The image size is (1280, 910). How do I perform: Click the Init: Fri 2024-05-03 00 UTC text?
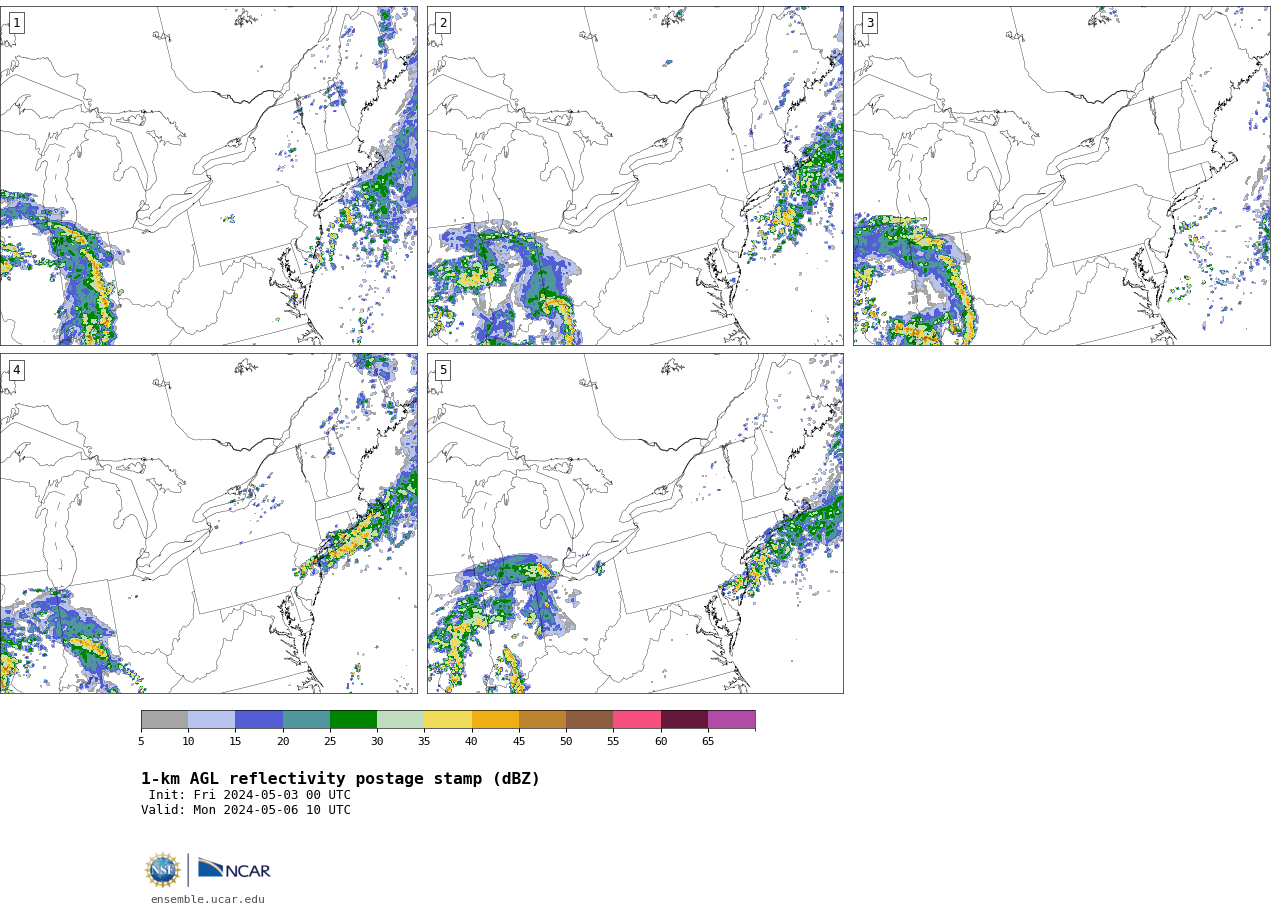[x=250, y=796]
